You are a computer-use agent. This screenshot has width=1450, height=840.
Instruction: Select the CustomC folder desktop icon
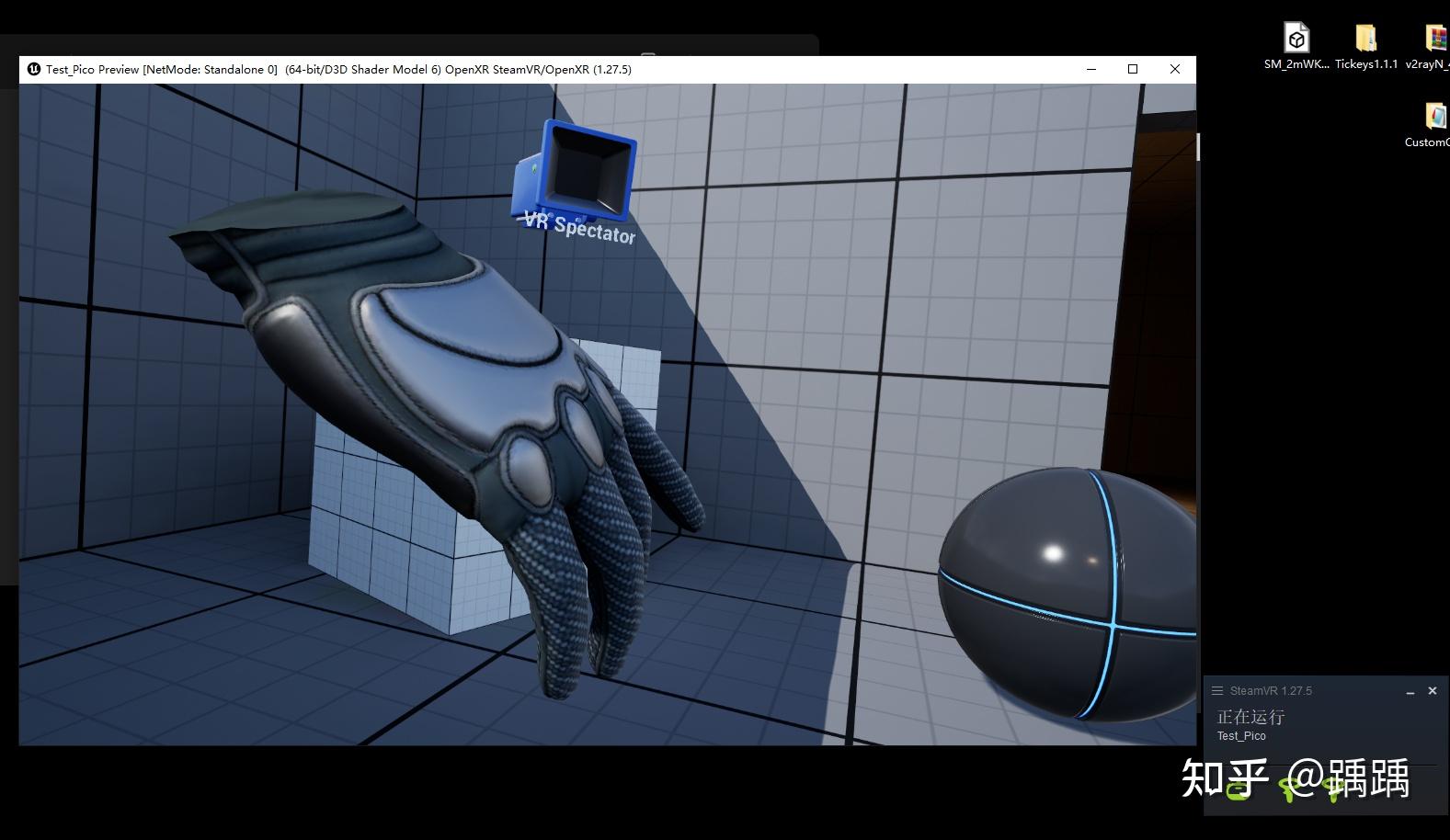point(1434,117)
